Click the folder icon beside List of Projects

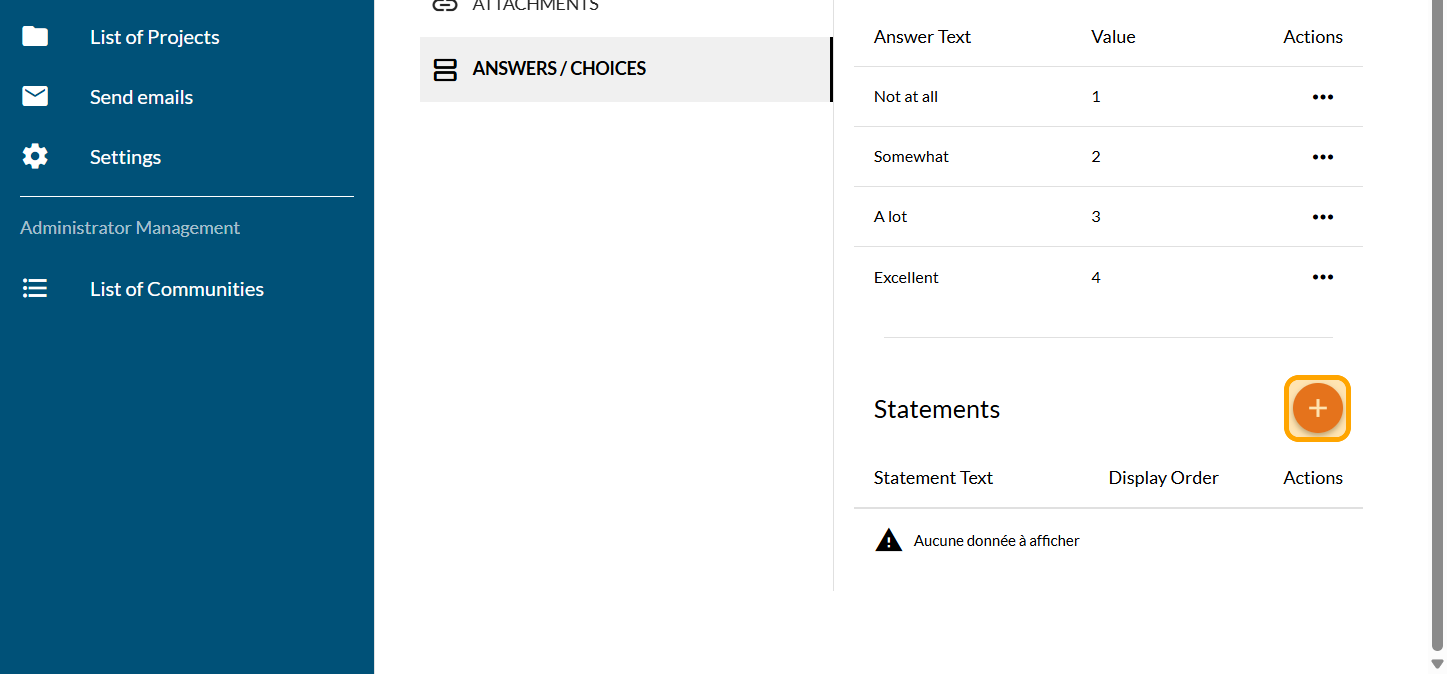click(x=35, y=37)
